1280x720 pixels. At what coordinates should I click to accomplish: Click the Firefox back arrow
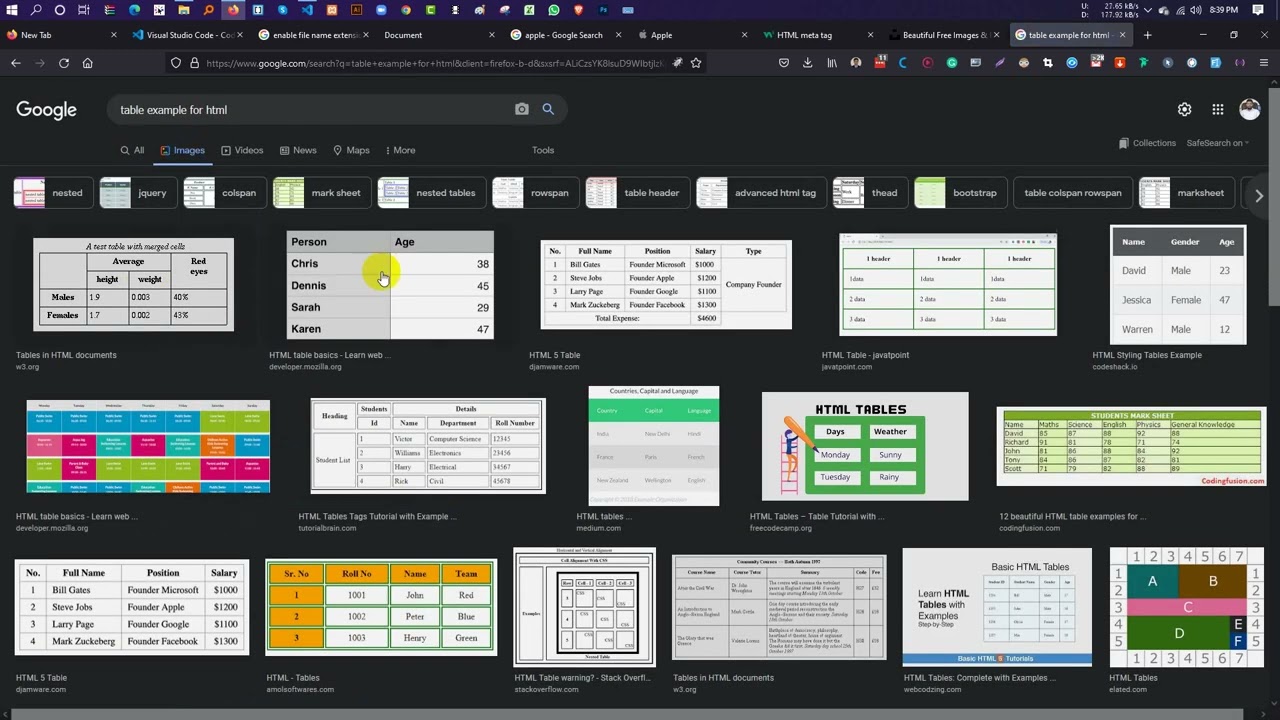16,63
